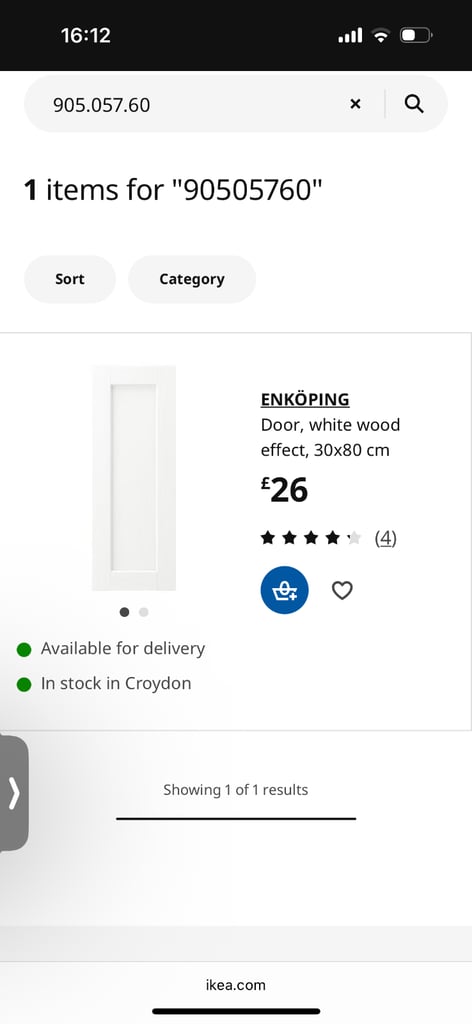Viewport: 472px width, 1024px height.
Task: Tap the magnifying glass search icon
Action: click(414, 104)
